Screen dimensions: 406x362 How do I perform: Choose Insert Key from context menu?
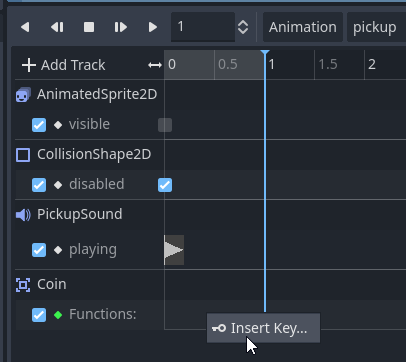coord(263,328)
